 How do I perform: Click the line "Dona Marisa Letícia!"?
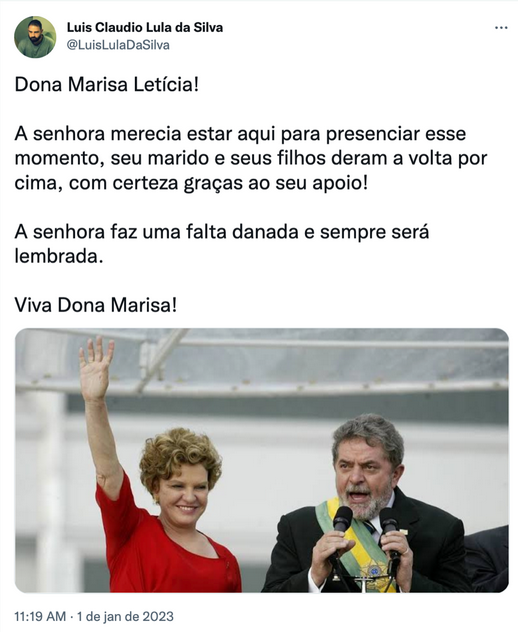(x=107, y=85)
